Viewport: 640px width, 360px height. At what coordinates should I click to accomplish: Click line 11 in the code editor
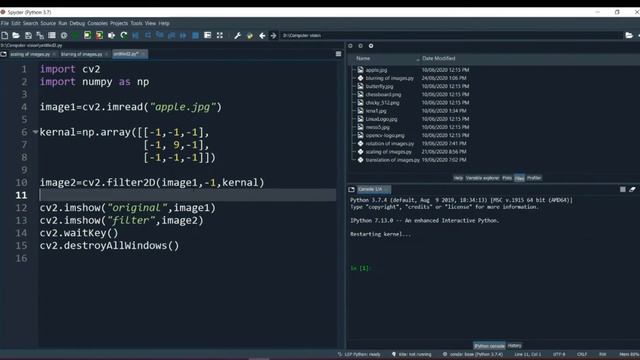tap(188, 195)
